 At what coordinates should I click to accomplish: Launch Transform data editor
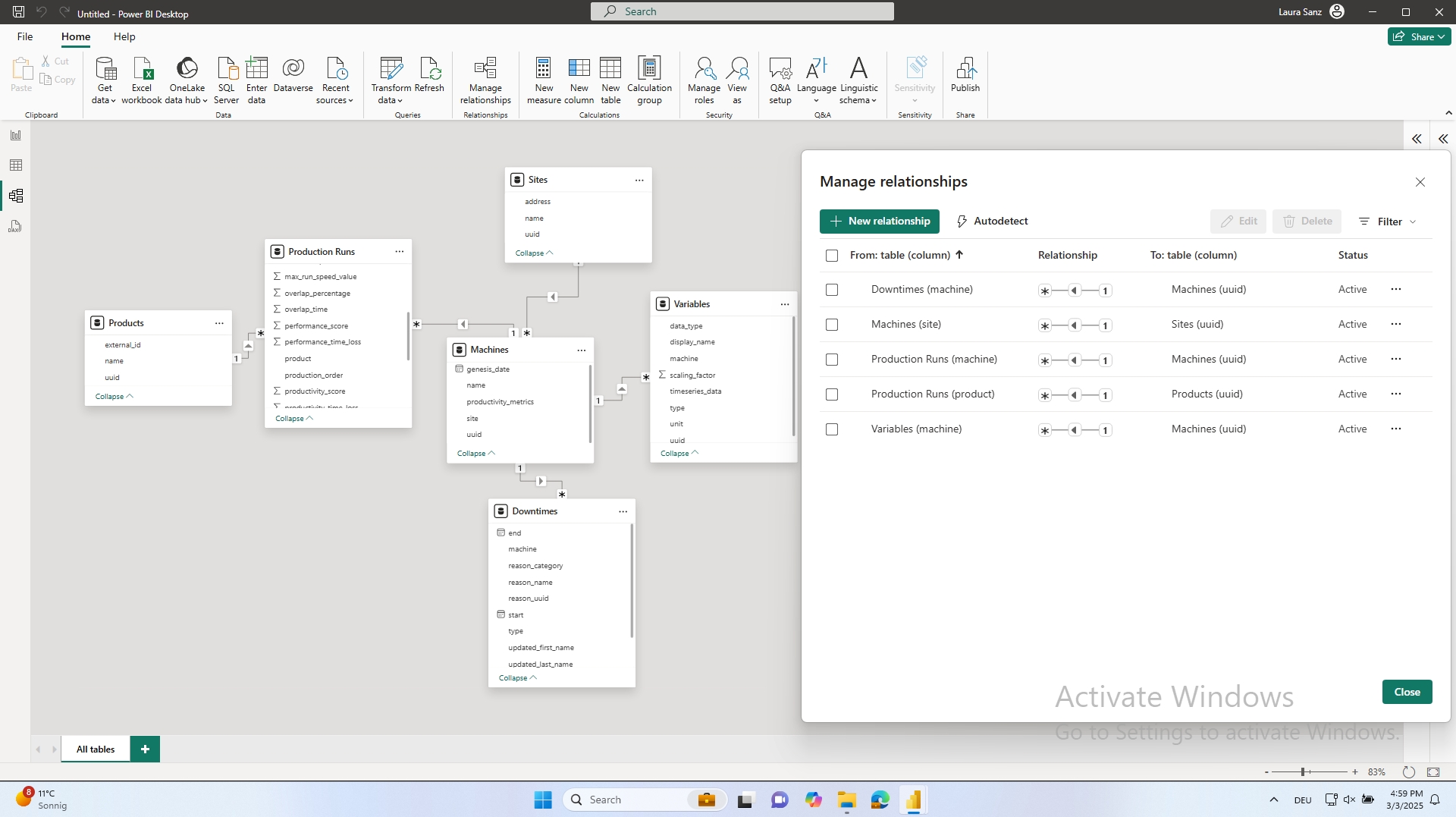pyautogui.click(x=391, y=80)
